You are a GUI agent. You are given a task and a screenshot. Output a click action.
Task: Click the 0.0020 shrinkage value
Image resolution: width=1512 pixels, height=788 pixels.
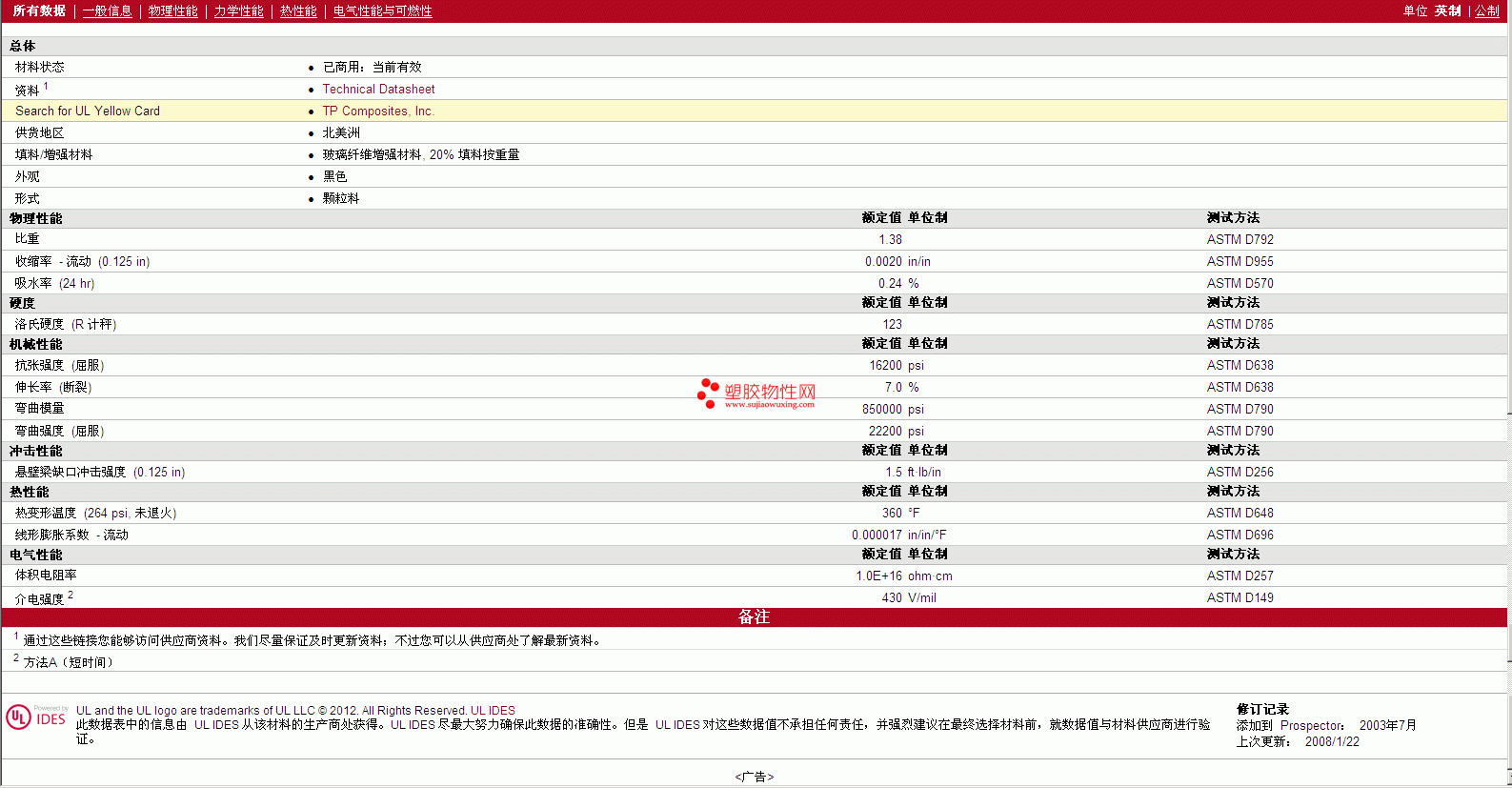click(883, 261)
